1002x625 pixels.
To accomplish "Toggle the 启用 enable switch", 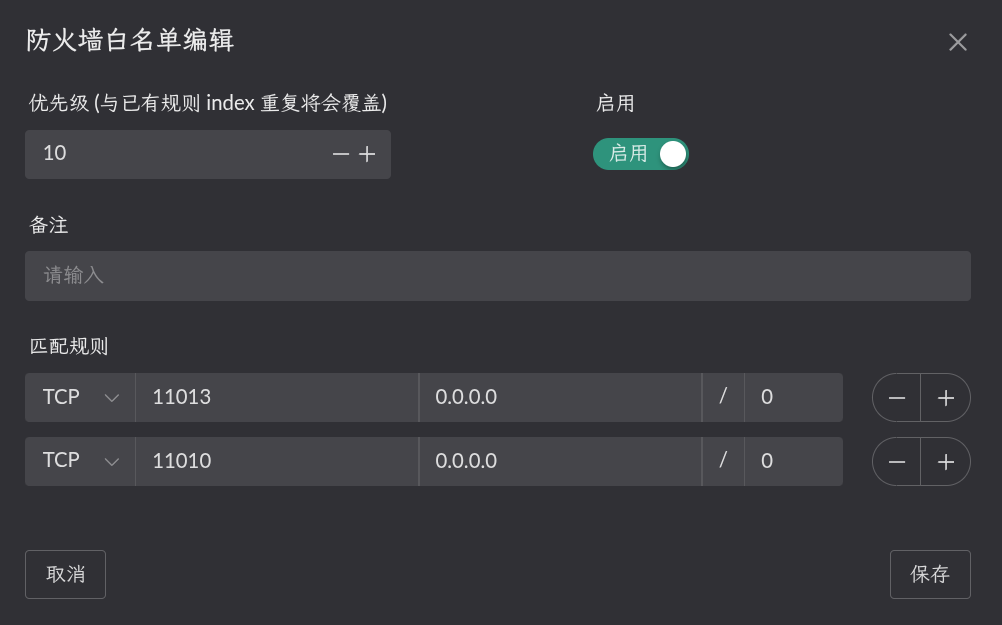I will (x=641, y=154).
